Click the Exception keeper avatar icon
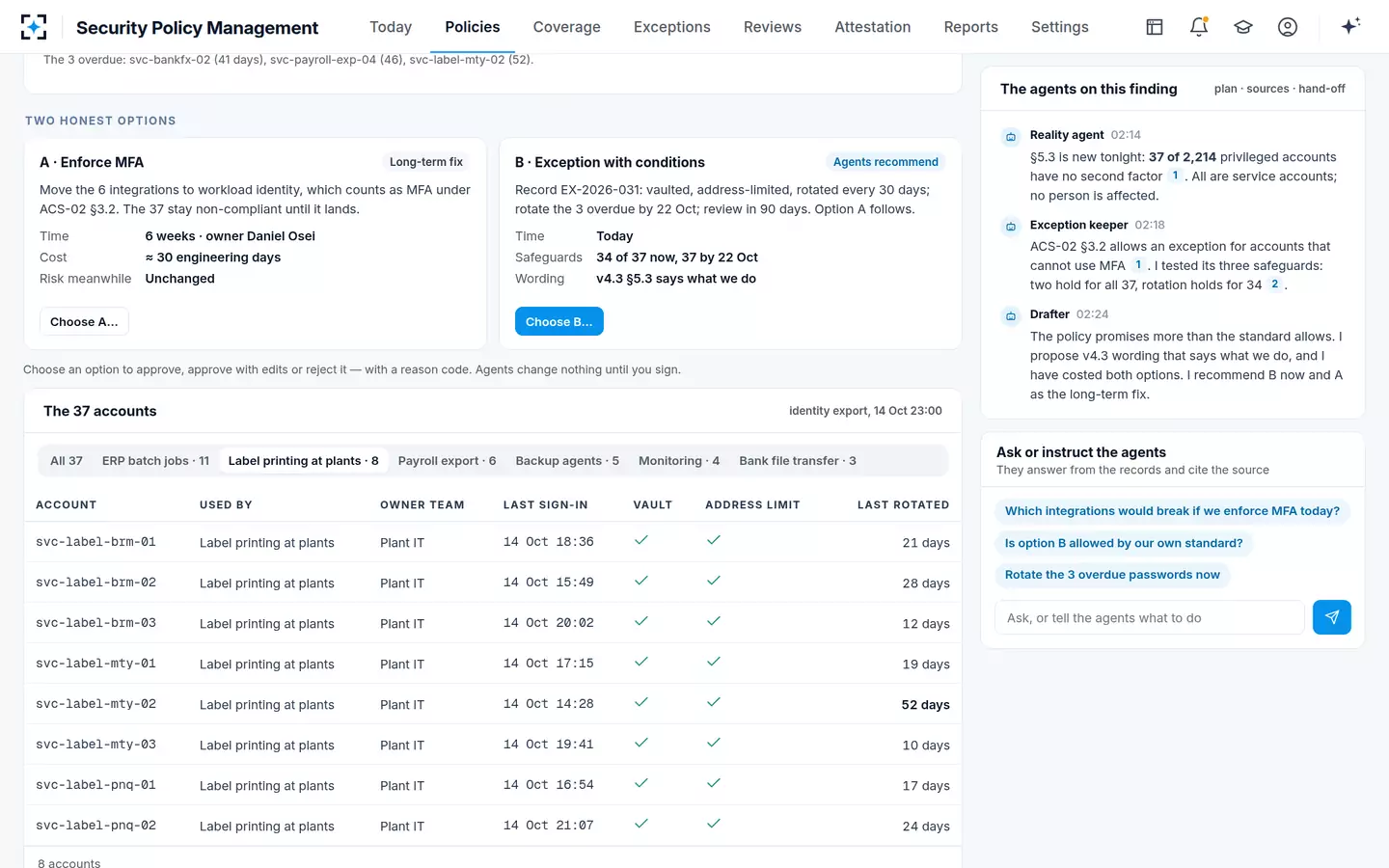This screenshot has height=868, width=1389. tap(1011, 227)
